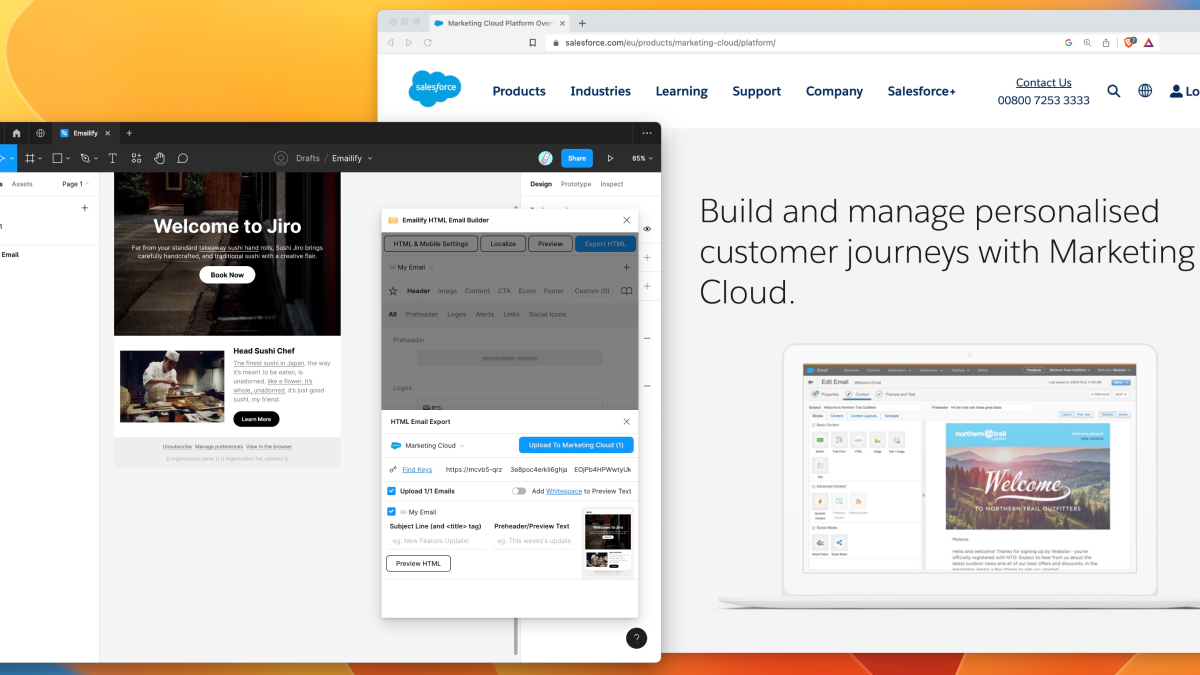Click Upload To Marketing Cloud button
The height and width of the screenshot is (675, 1200).
576,445
